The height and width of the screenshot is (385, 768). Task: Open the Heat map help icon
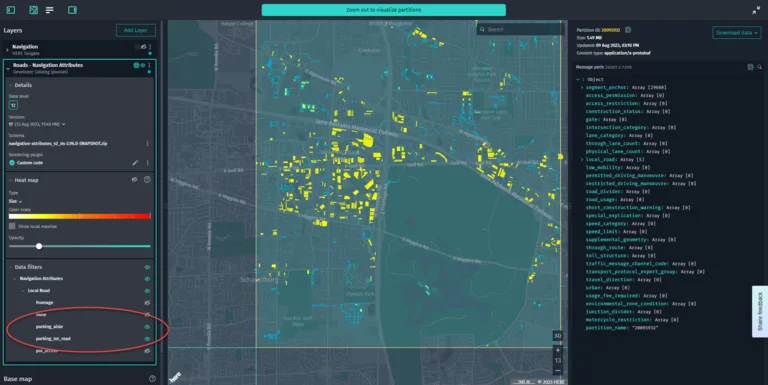coord(147,180)
